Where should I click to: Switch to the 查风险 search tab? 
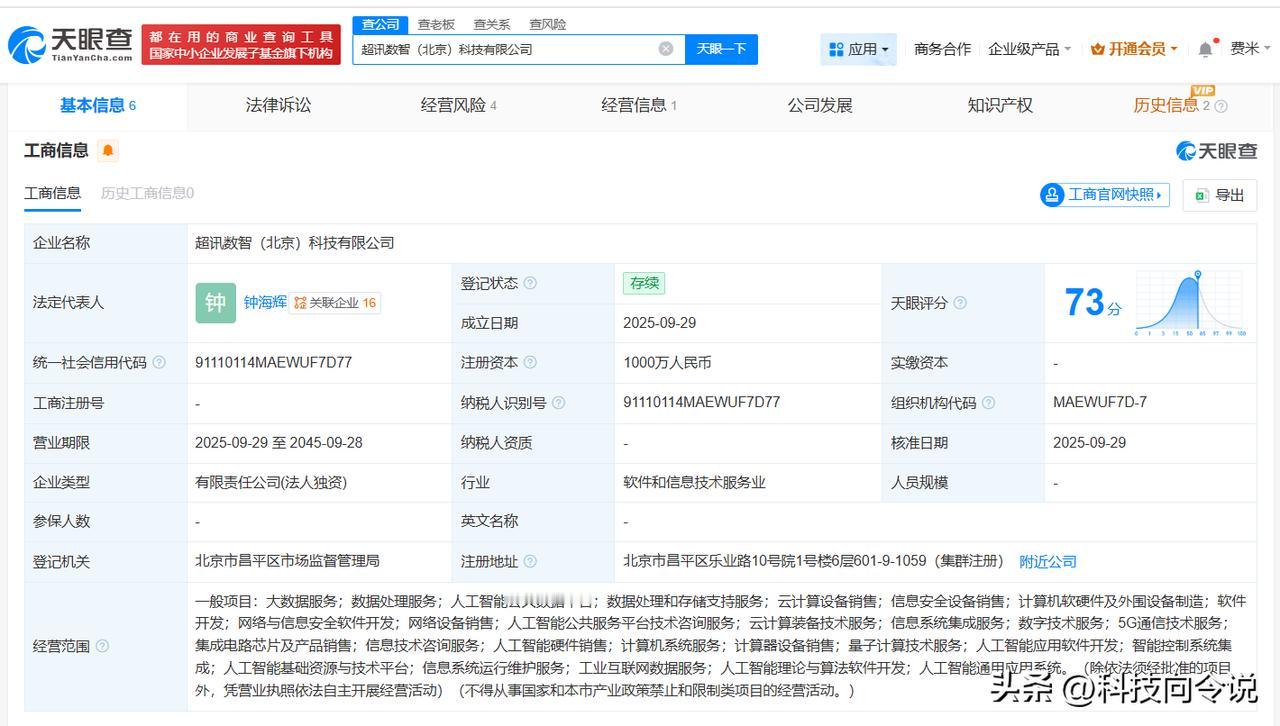point(548,24)
